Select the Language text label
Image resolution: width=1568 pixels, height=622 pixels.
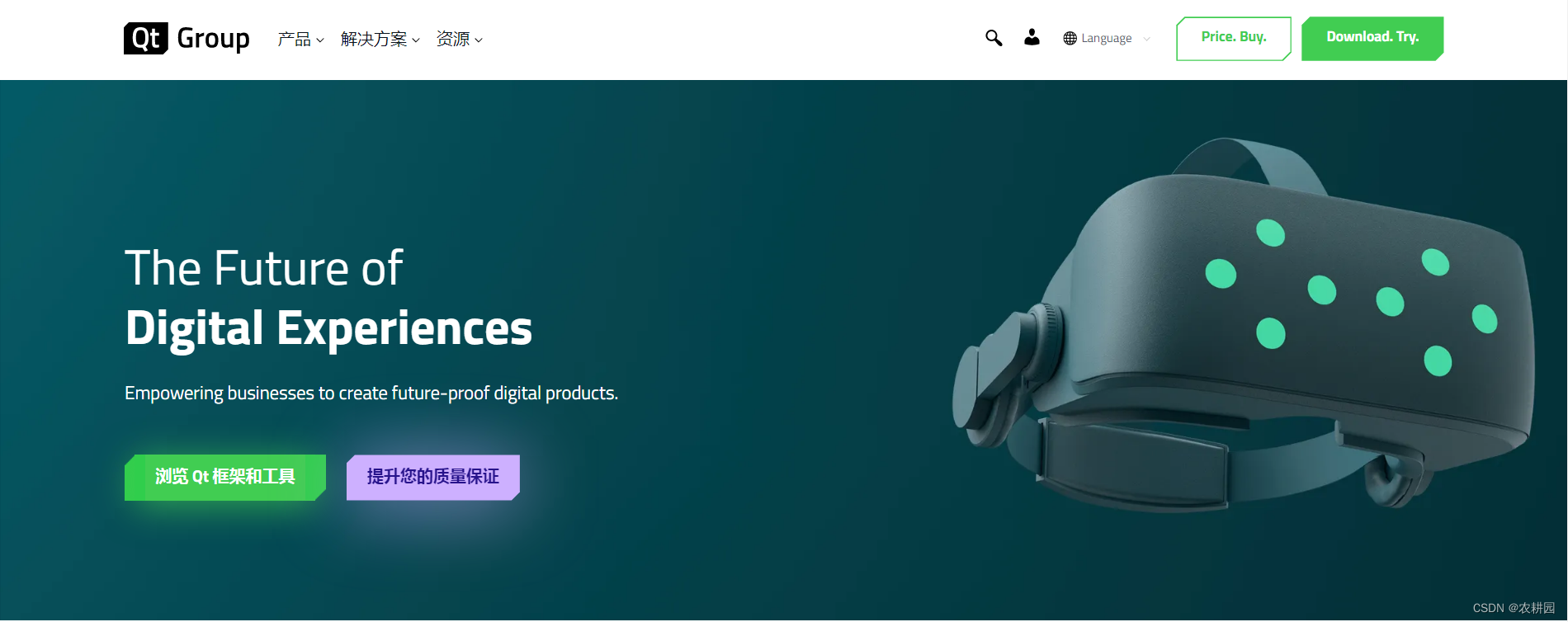pos(1107,38)
